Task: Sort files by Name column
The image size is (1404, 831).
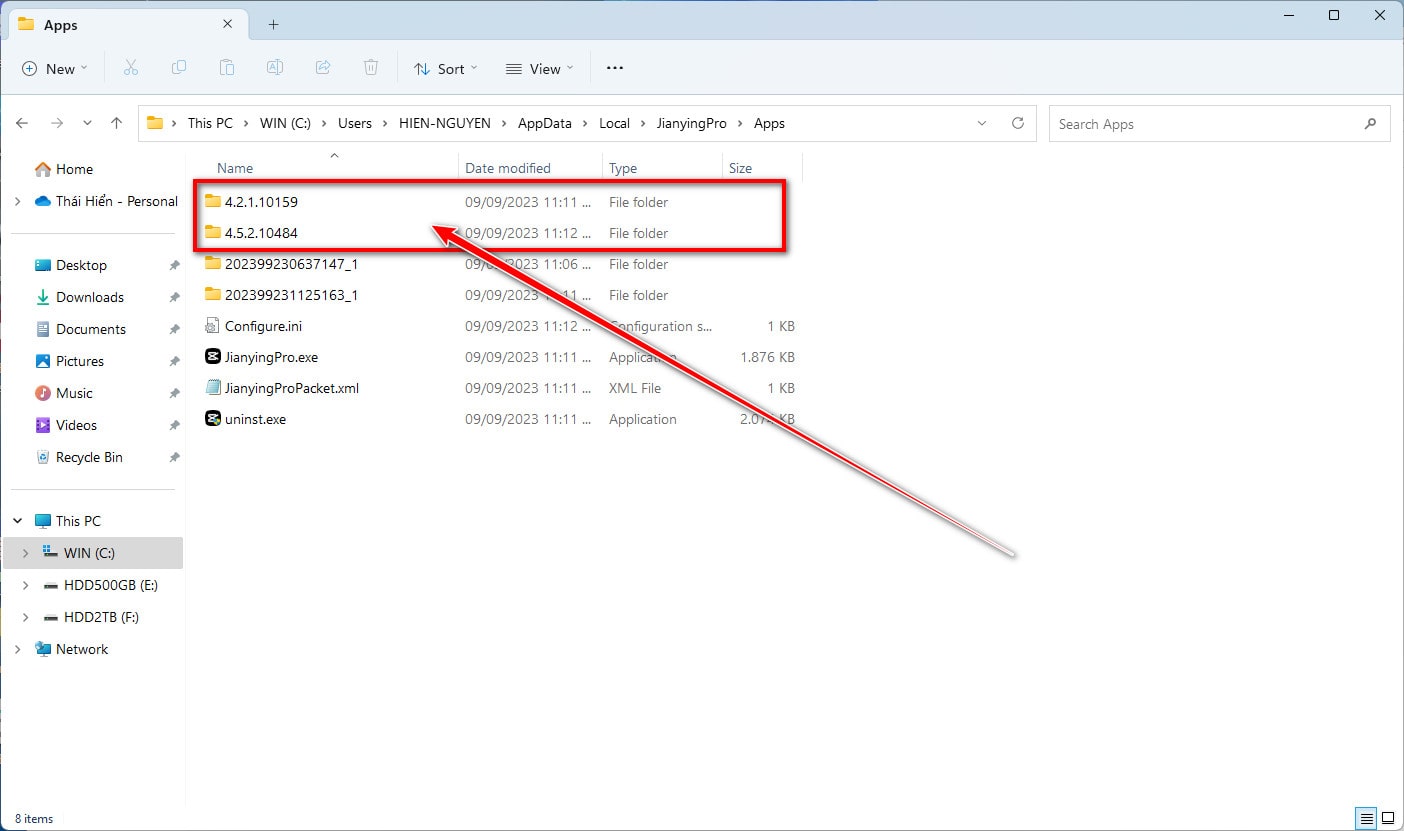Action: click(x=235, y=168)
